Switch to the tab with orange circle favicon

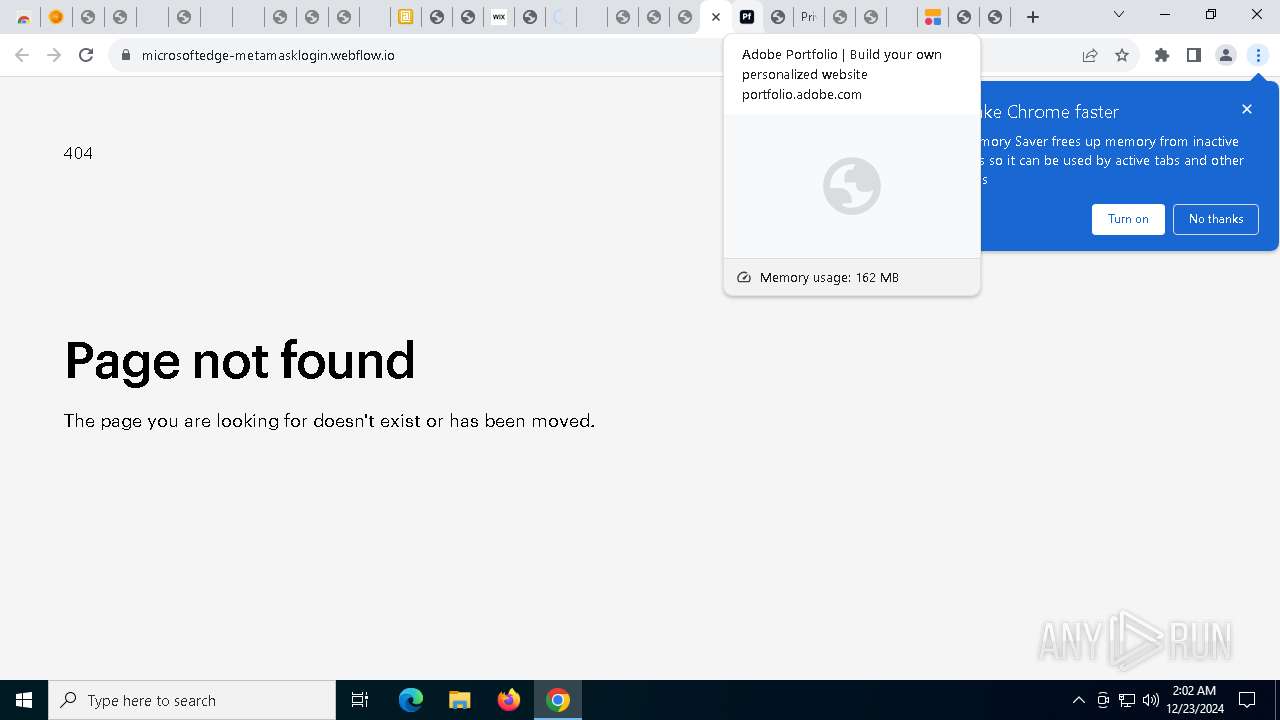point(56,17)
